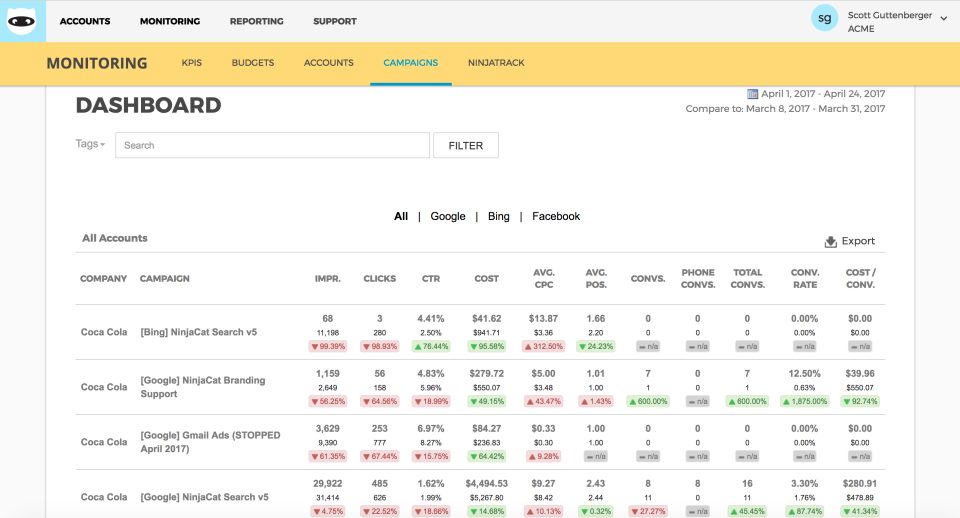Click the $279.72 cost value

[x=487, y=373]
